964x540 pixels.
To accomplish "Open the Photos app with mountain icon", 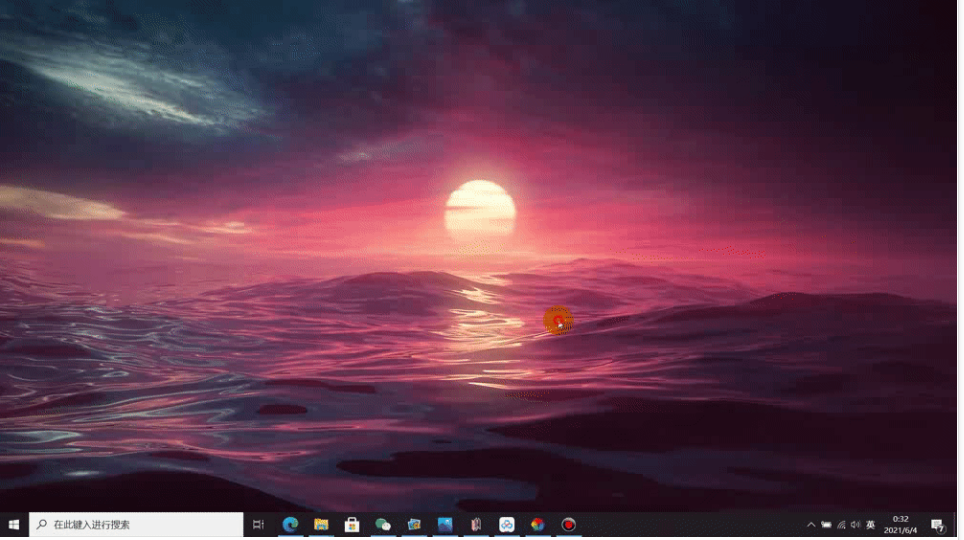I will click(x=445, y=525).
